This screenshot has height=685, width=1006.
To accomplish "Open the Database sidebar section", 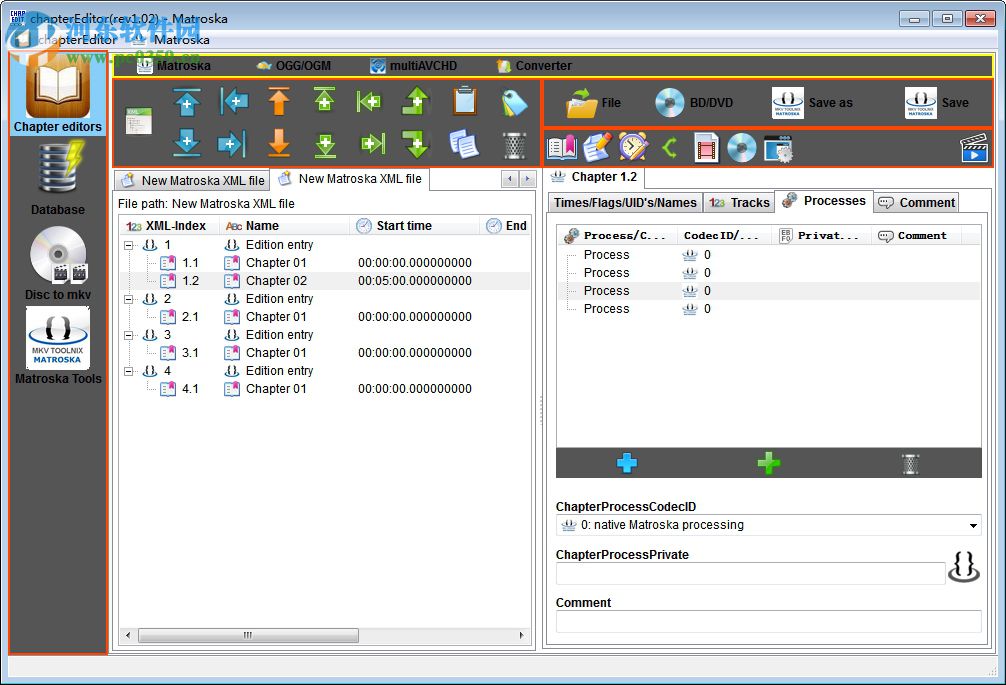I will (x=58, y=176).
